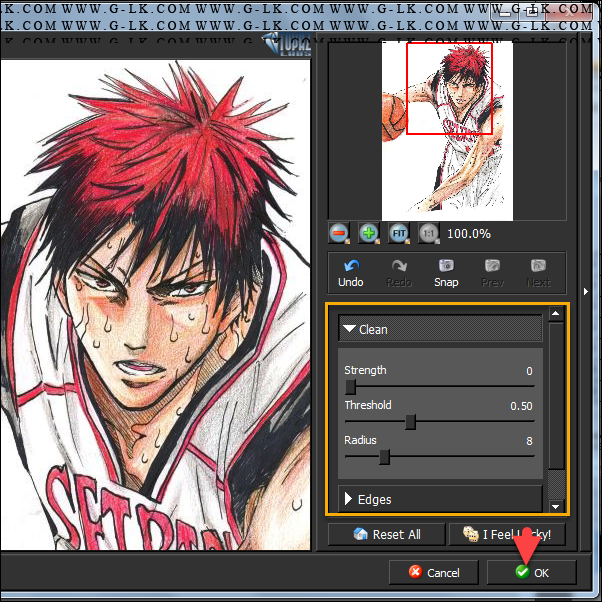Click Undo
The width and height of the screenshot is (602, 602).
(x=351, y=274)
